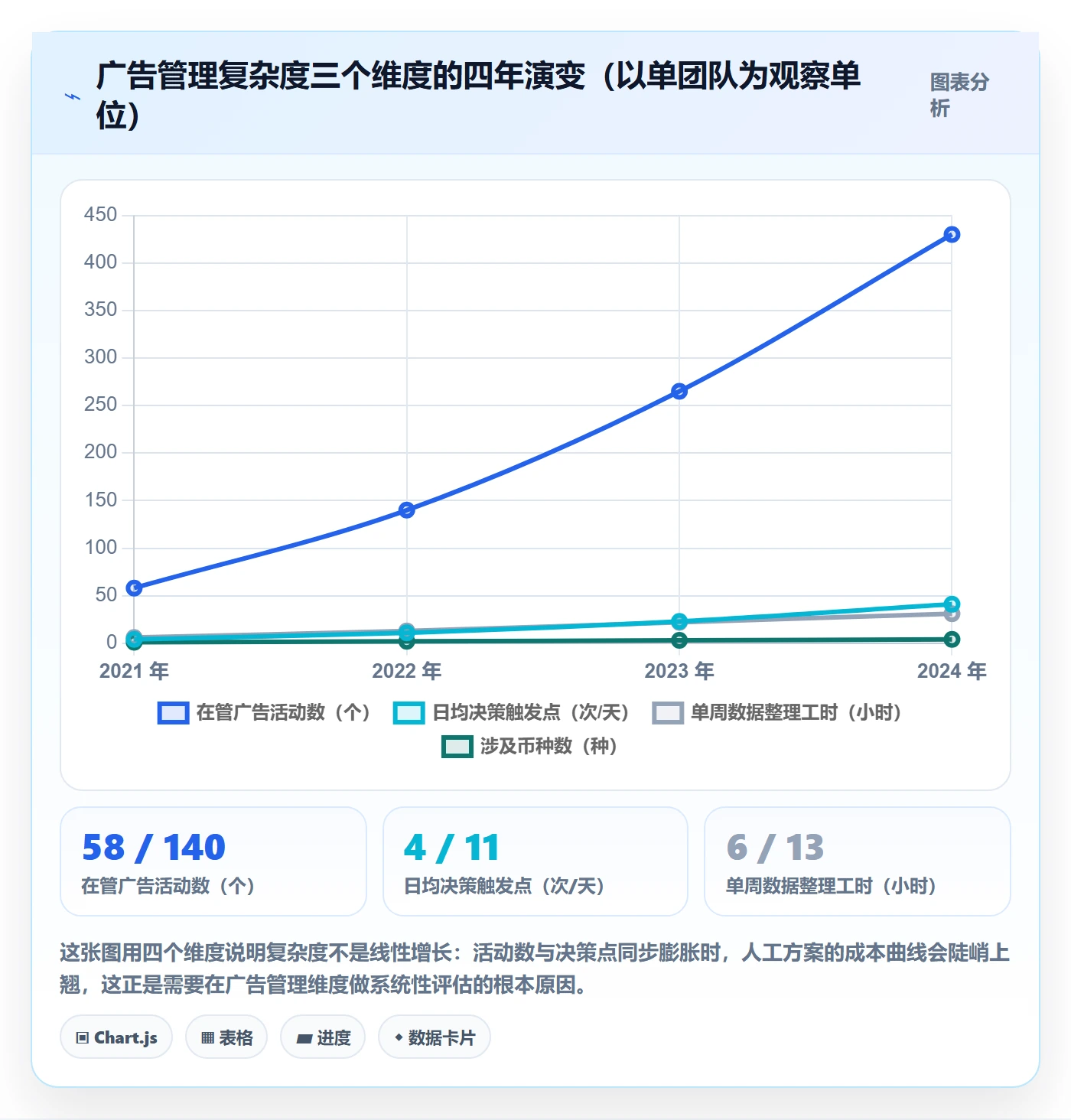Click the 58 / 140 stat value
This screenshot has width=1071, height=1120.
coord(154,848)
